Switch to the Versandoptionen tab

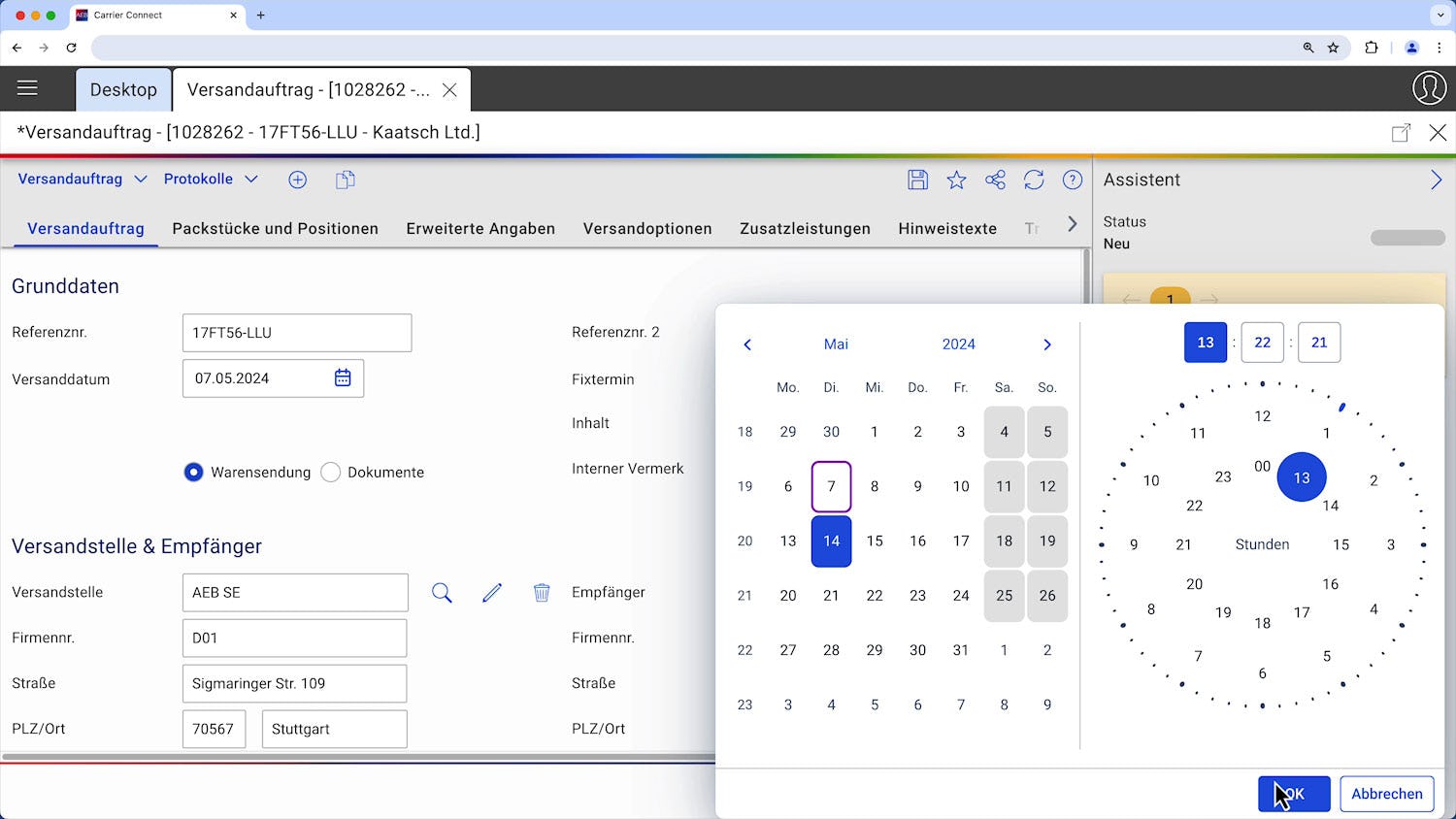[x=646, y=228]
